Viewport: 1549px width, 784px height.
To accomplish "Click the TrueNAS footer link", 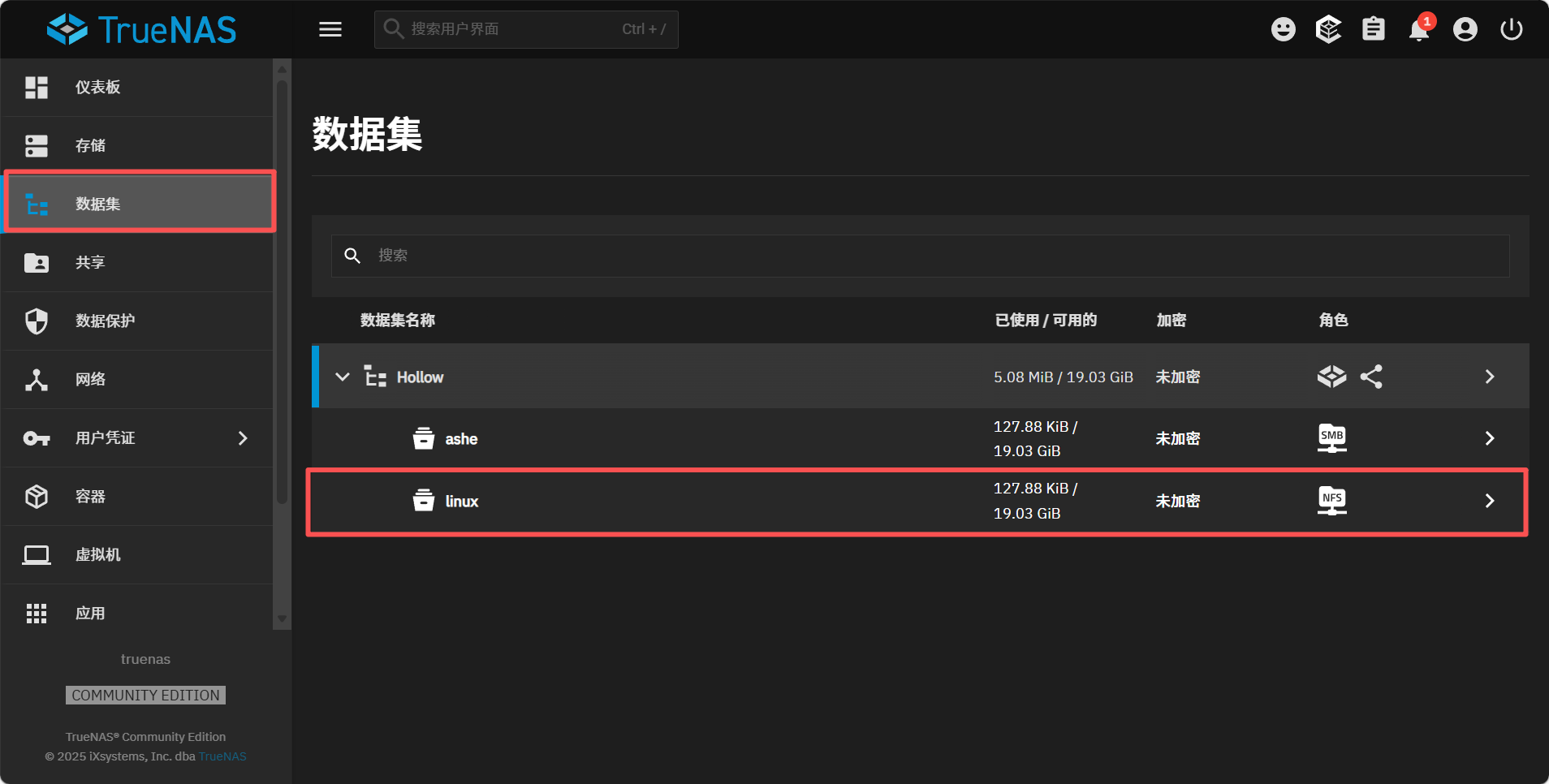I will [222, 756].
